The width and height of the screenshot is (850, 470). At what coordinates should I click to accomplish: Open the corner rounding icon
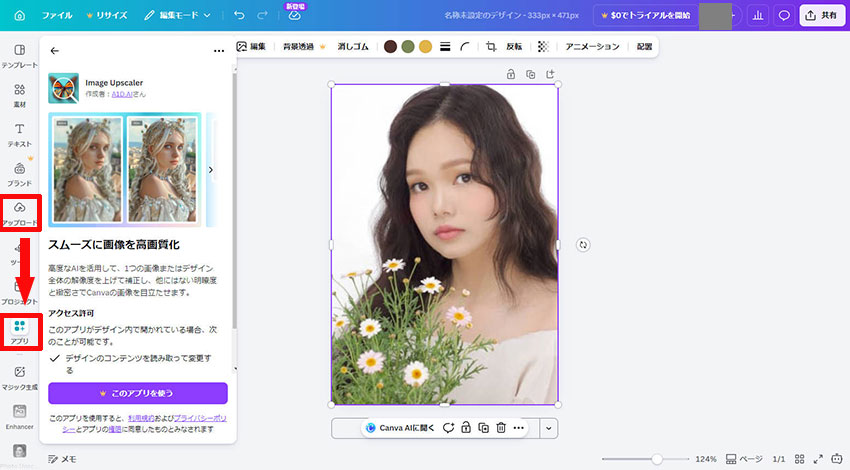(465, 47)
